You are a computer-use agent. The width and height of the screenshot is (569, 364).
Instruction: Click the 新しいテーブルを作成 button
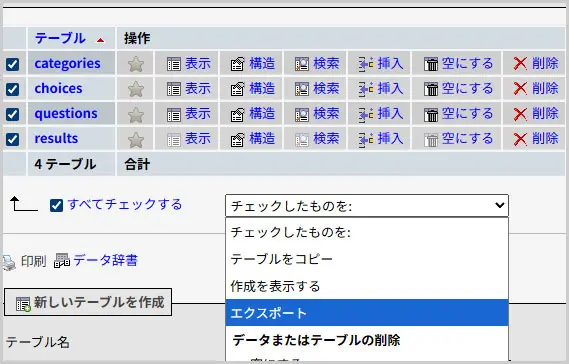coord(88,302)
